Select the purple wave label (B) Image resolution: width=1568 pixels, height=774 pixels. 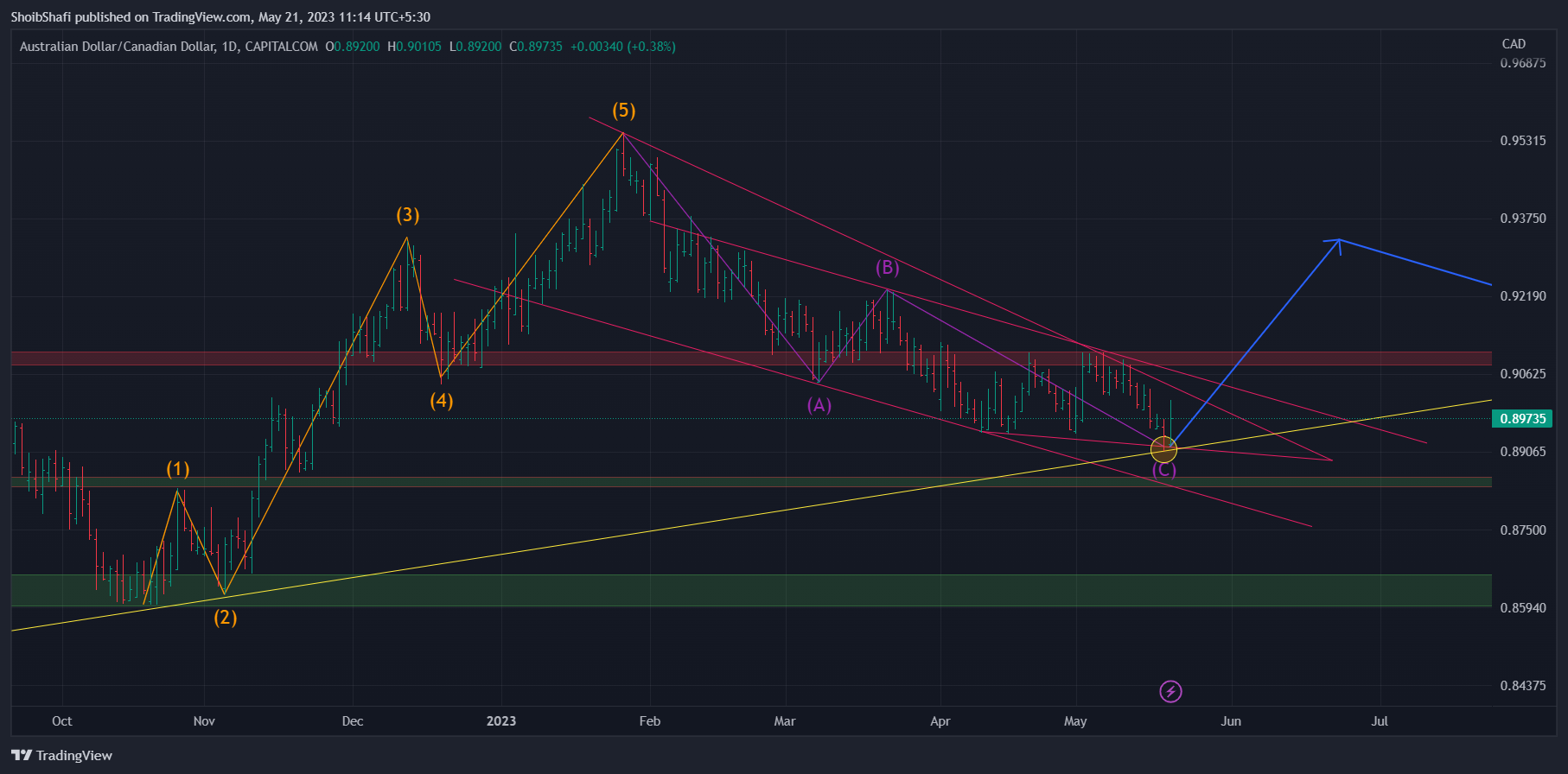[888, 268]
